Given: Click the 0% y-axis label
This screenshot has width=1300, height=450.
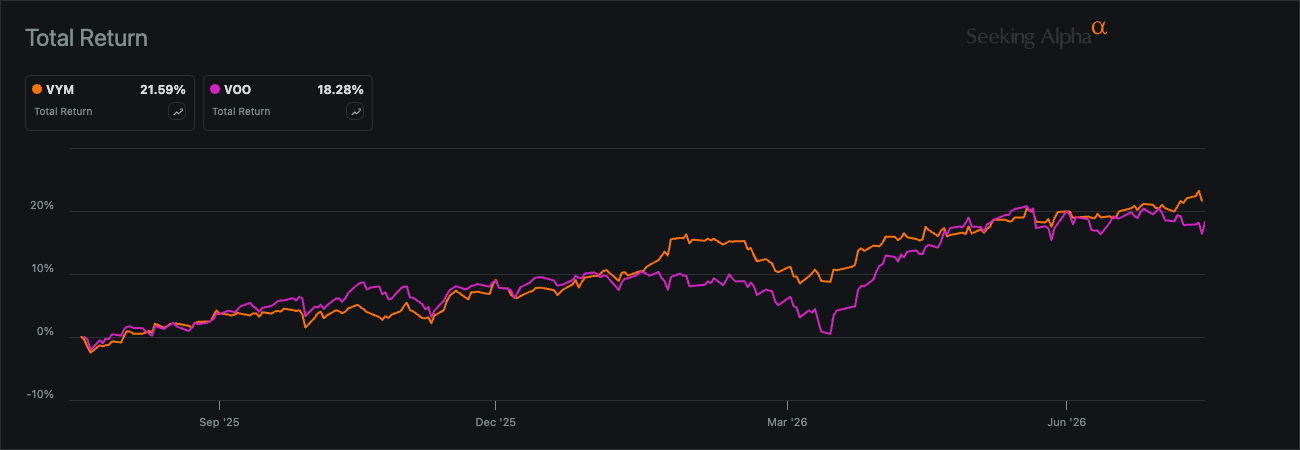Looking at the screenshot, I should click(x=46, y=332).
